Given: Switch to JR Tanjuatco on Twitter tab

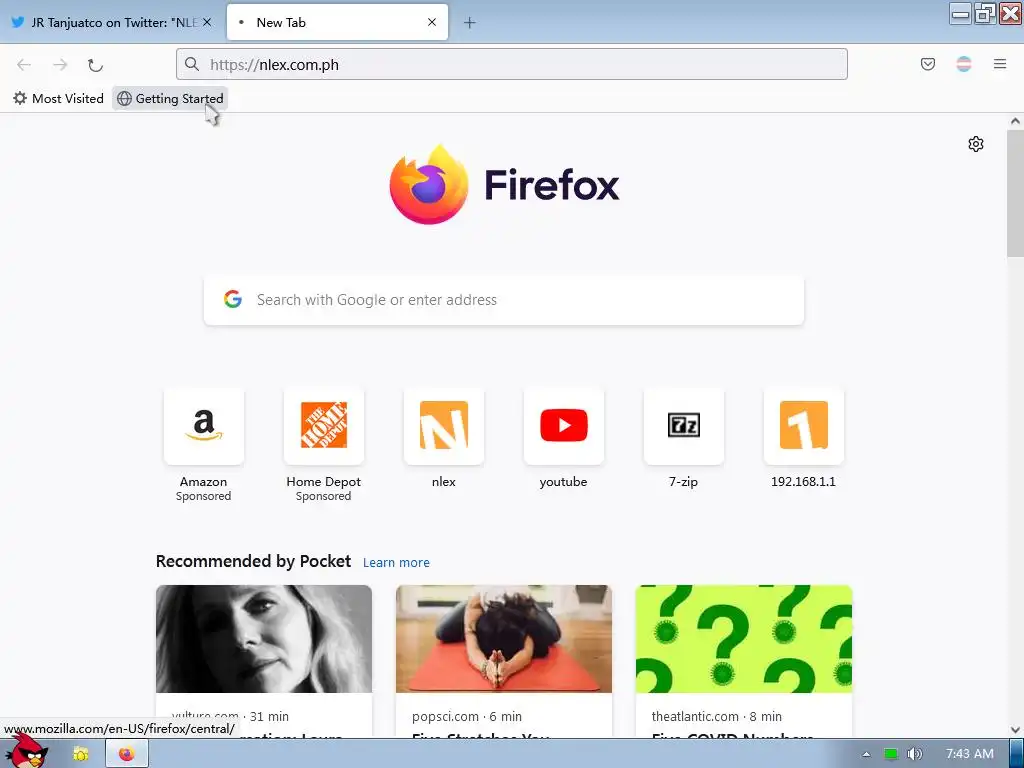Looking at the screenshot, I should [111, 22].
